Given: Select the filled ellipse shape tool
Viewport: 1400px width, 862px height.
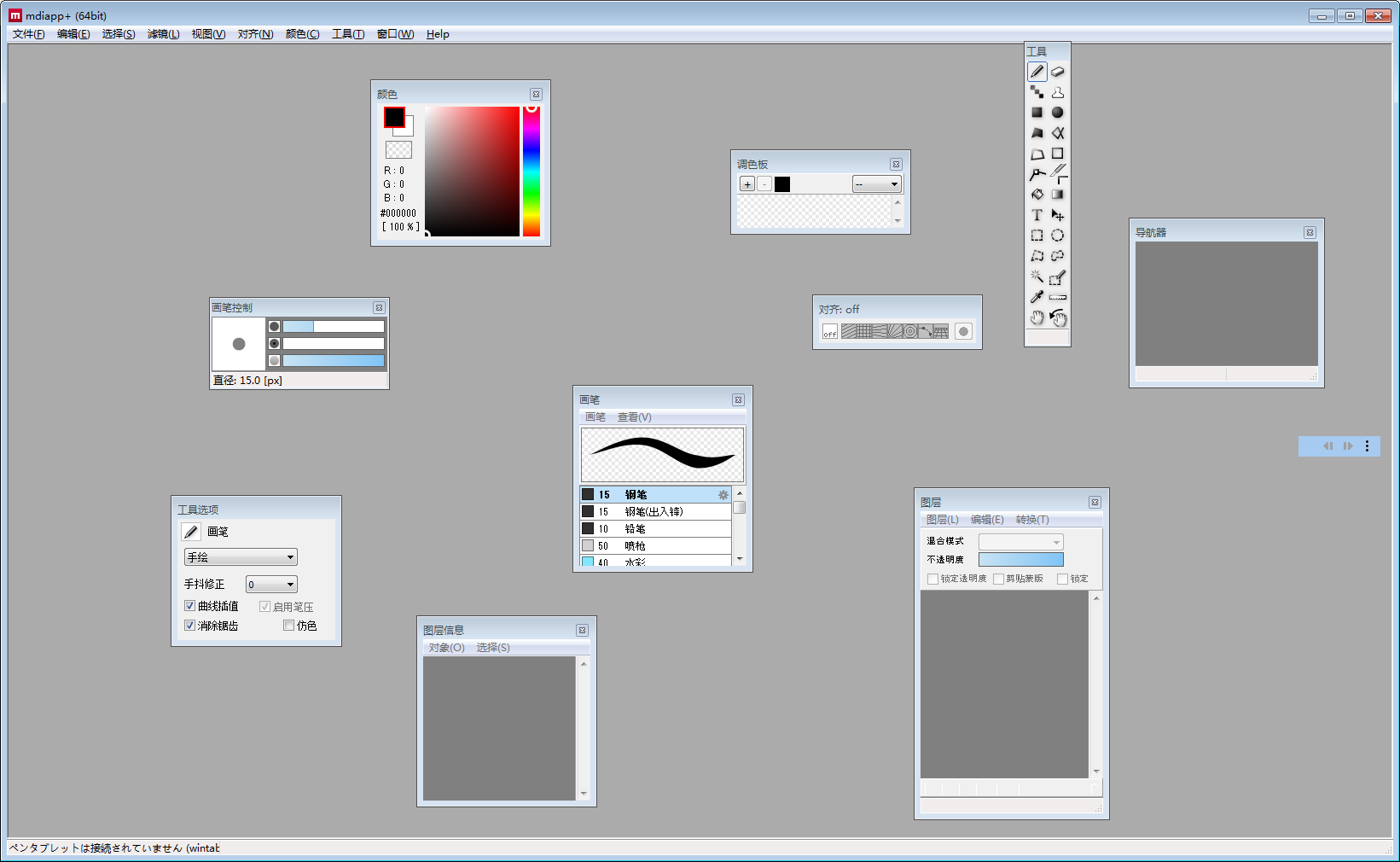Looking at the screenshot, I should coord(1058,113).
